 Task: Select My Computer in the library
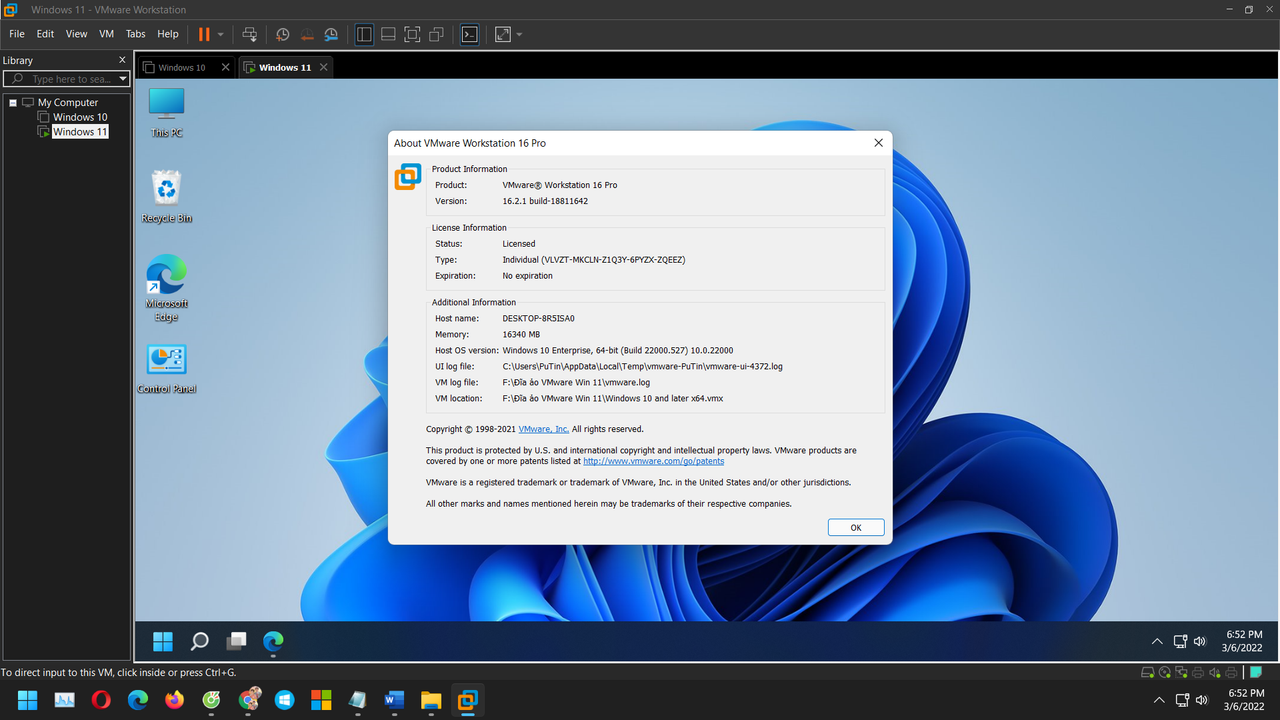(67, 102)
